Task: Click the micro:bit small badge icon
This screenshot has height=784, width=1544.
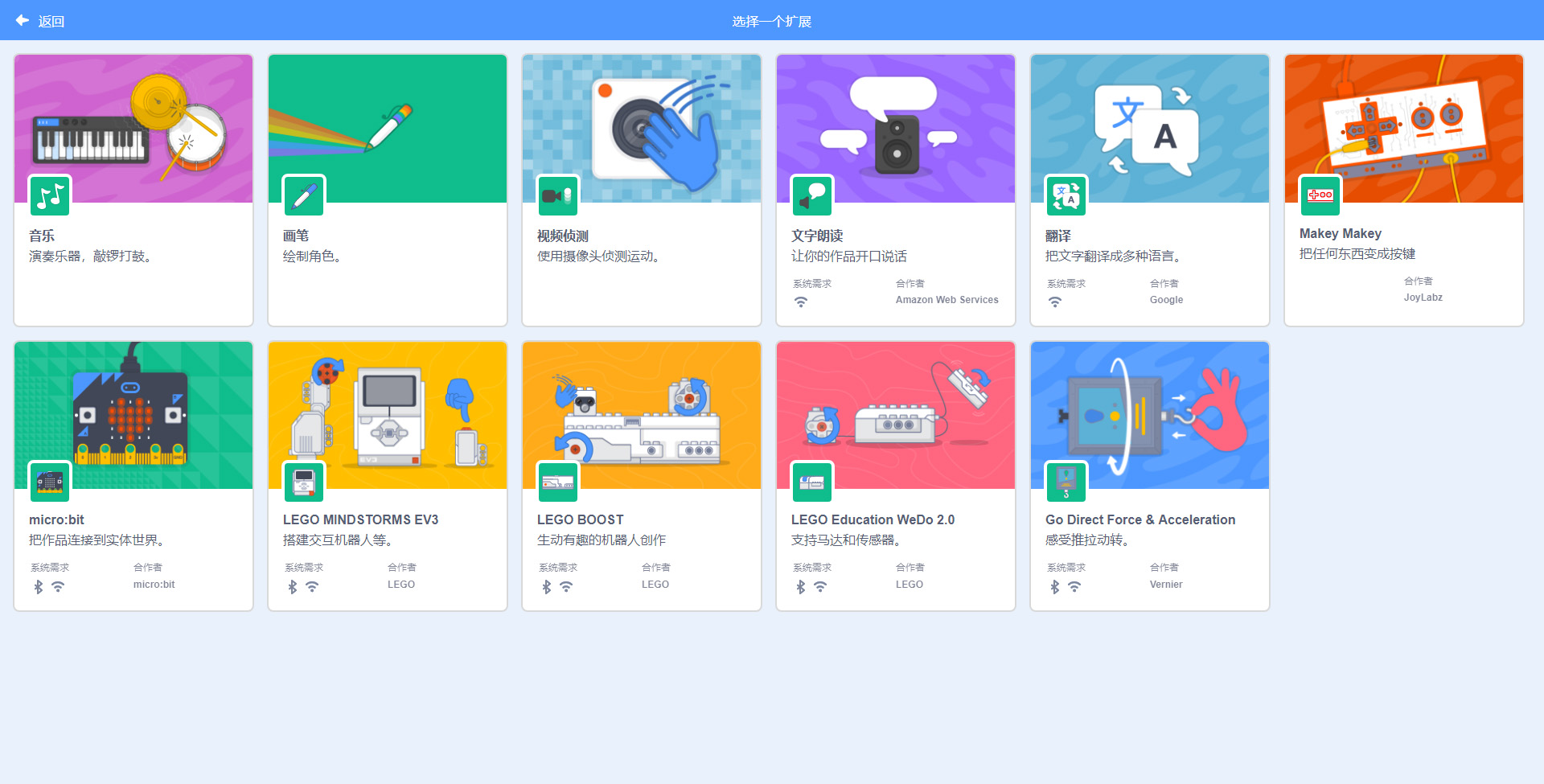Action: coord(50,482)
